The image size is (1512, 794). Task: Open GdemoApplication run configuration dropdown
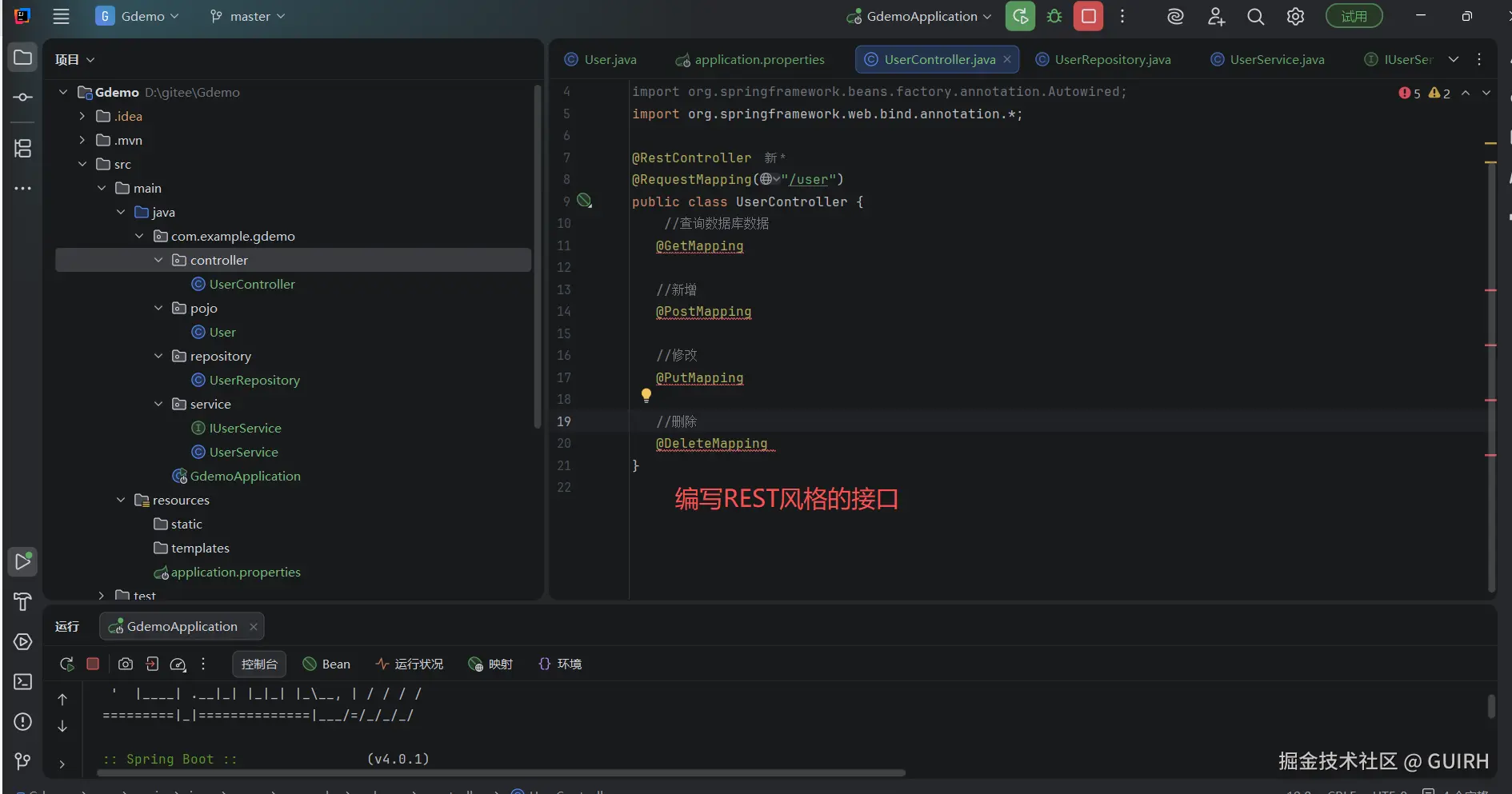[x=919, y=16]
